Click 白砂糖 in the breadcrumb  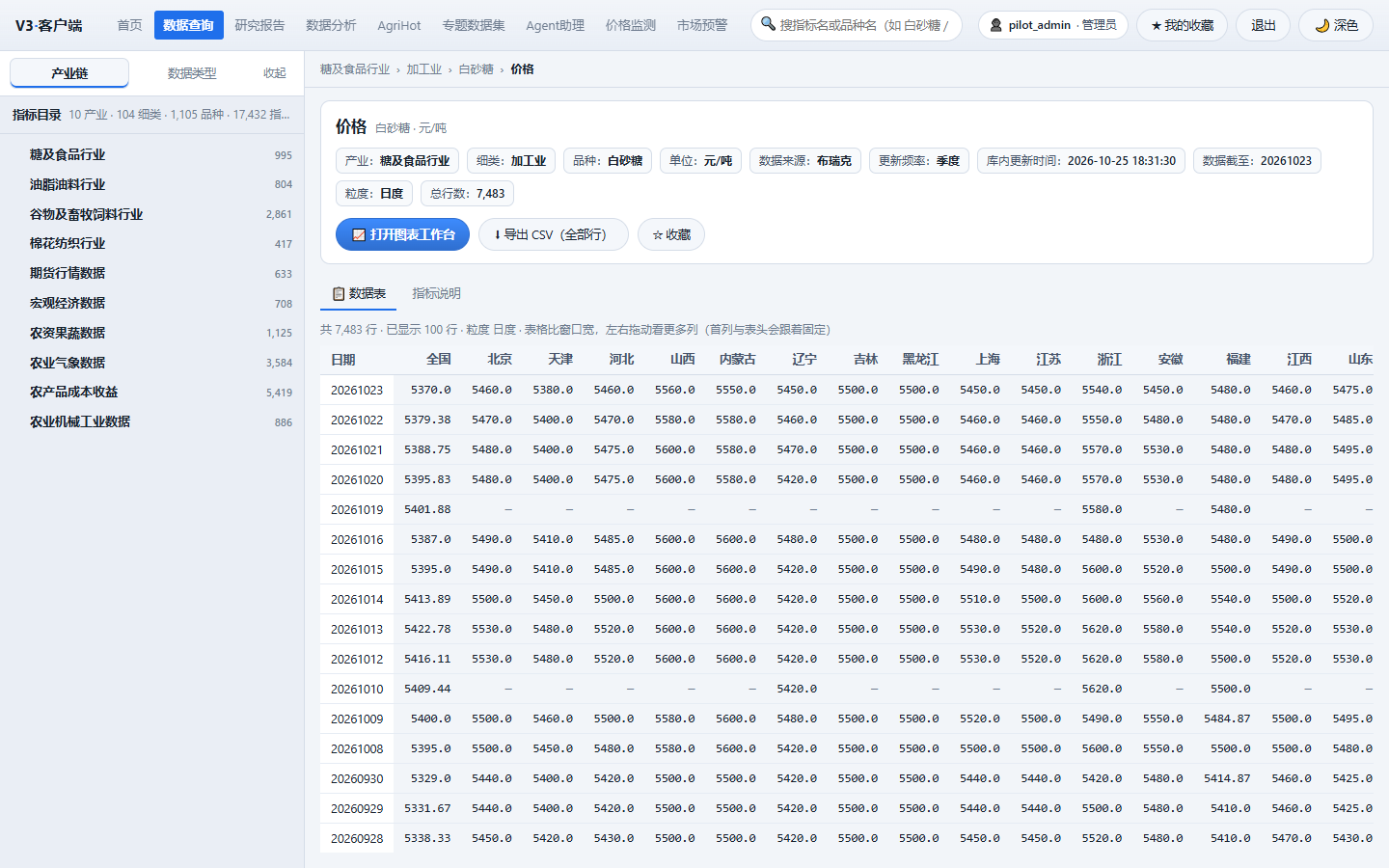(x=476, y=69)
